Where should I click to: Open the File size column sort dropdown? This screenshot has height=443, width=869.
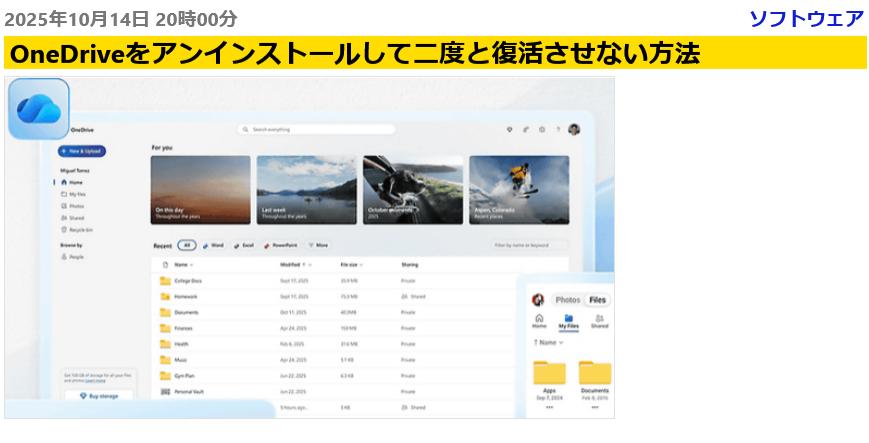[x=352, y=265]
